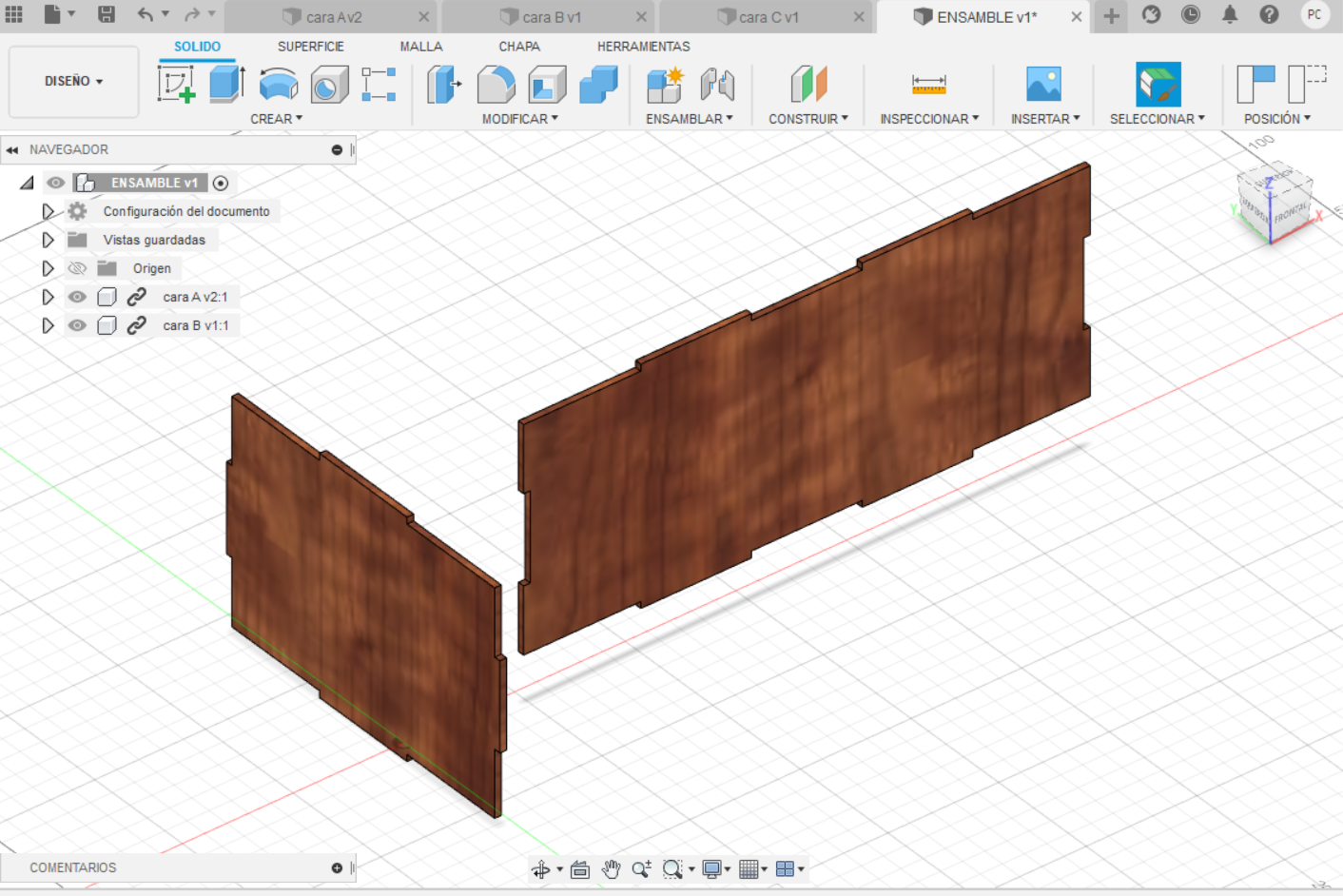The width and height of the screenshot is (1343, 896).
Task: Click the Look At icon
Action: click(580, 869)
